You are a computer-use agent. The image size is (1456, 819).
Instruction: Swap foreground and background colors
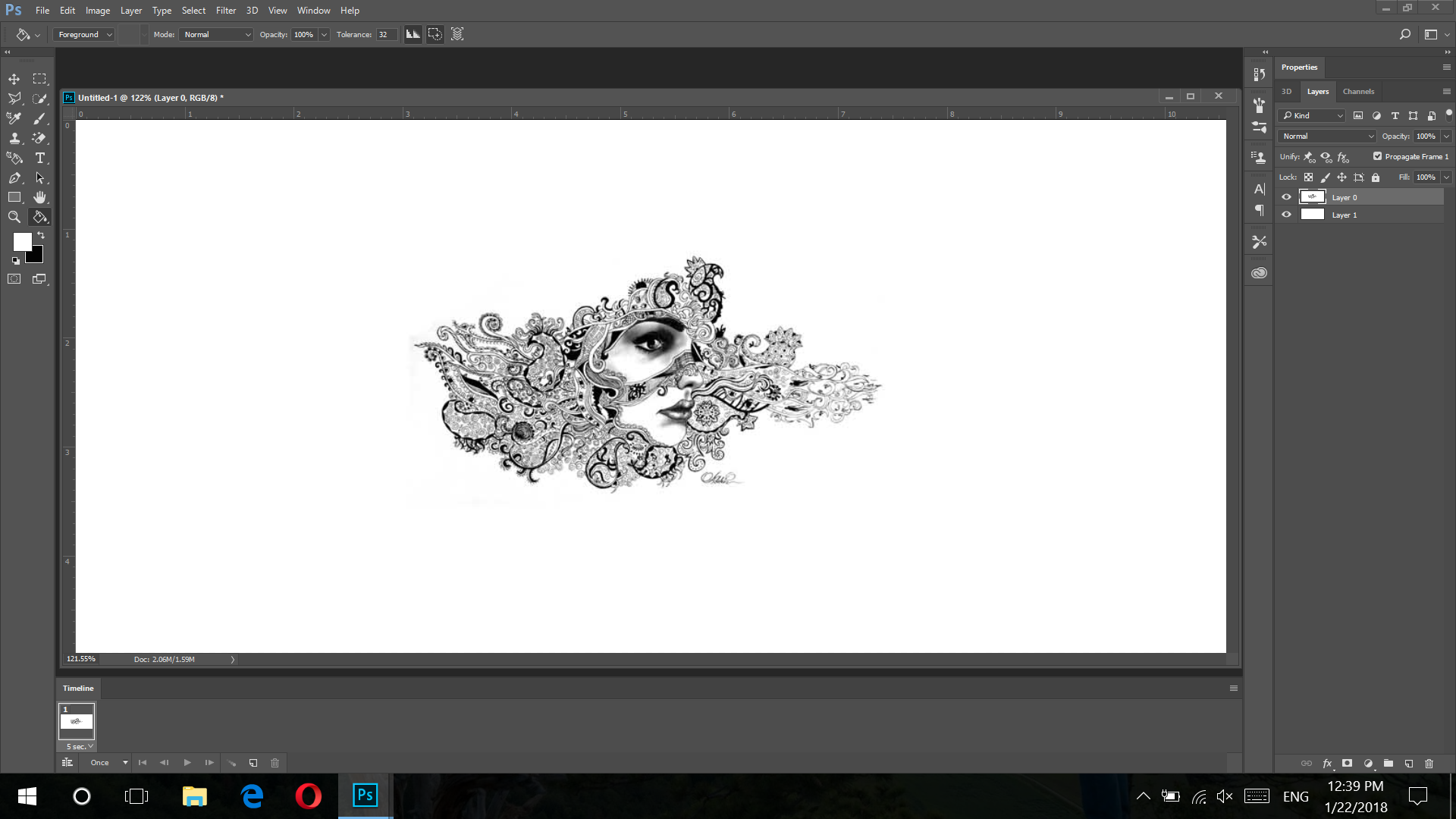click(x=41, y=236)
